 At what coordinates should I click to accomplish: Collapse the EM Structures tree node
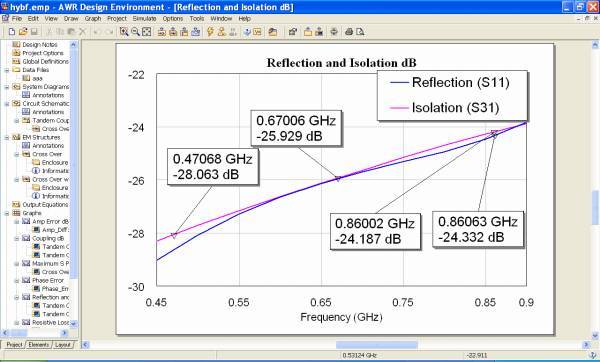tap(7, 137)
